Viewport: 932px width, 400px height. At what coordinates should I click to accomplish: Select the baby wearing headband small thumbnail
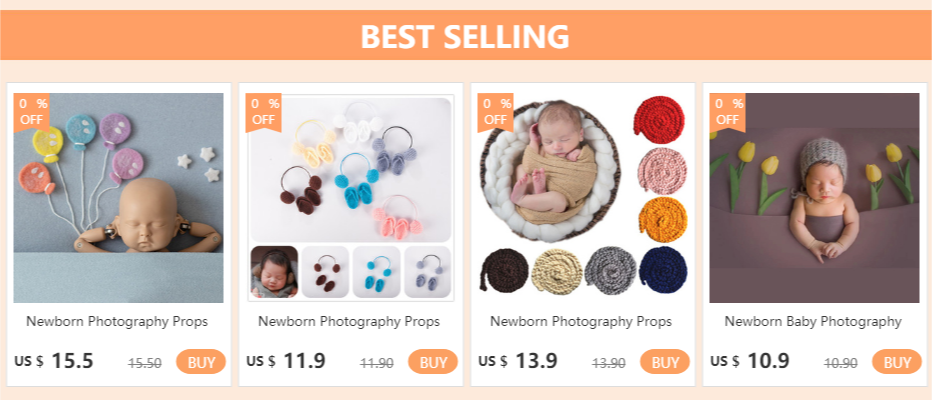pyautogui.click(x=273, y=272)
